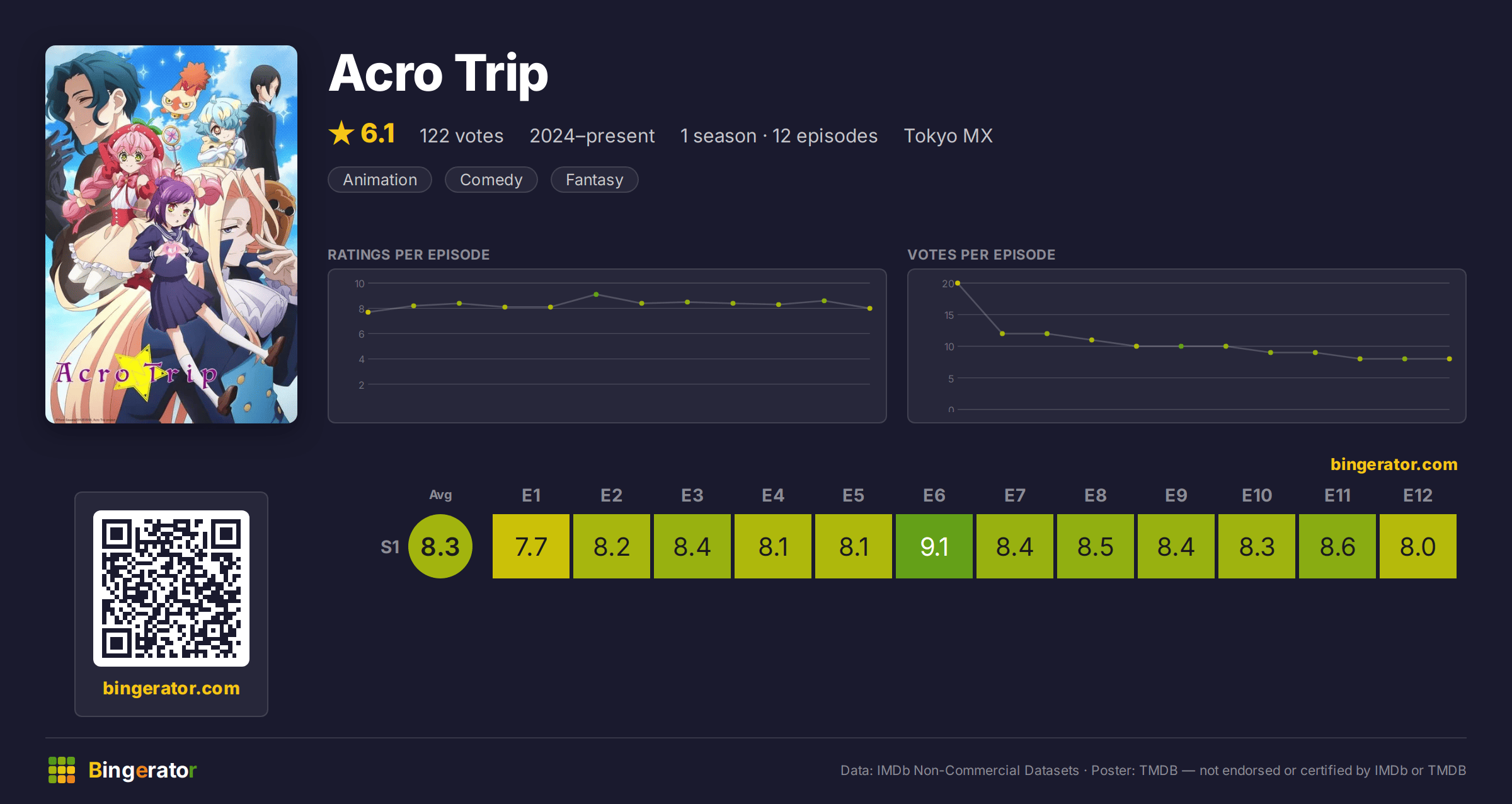Click the first point on the votes chart

(x=958, y=284)
